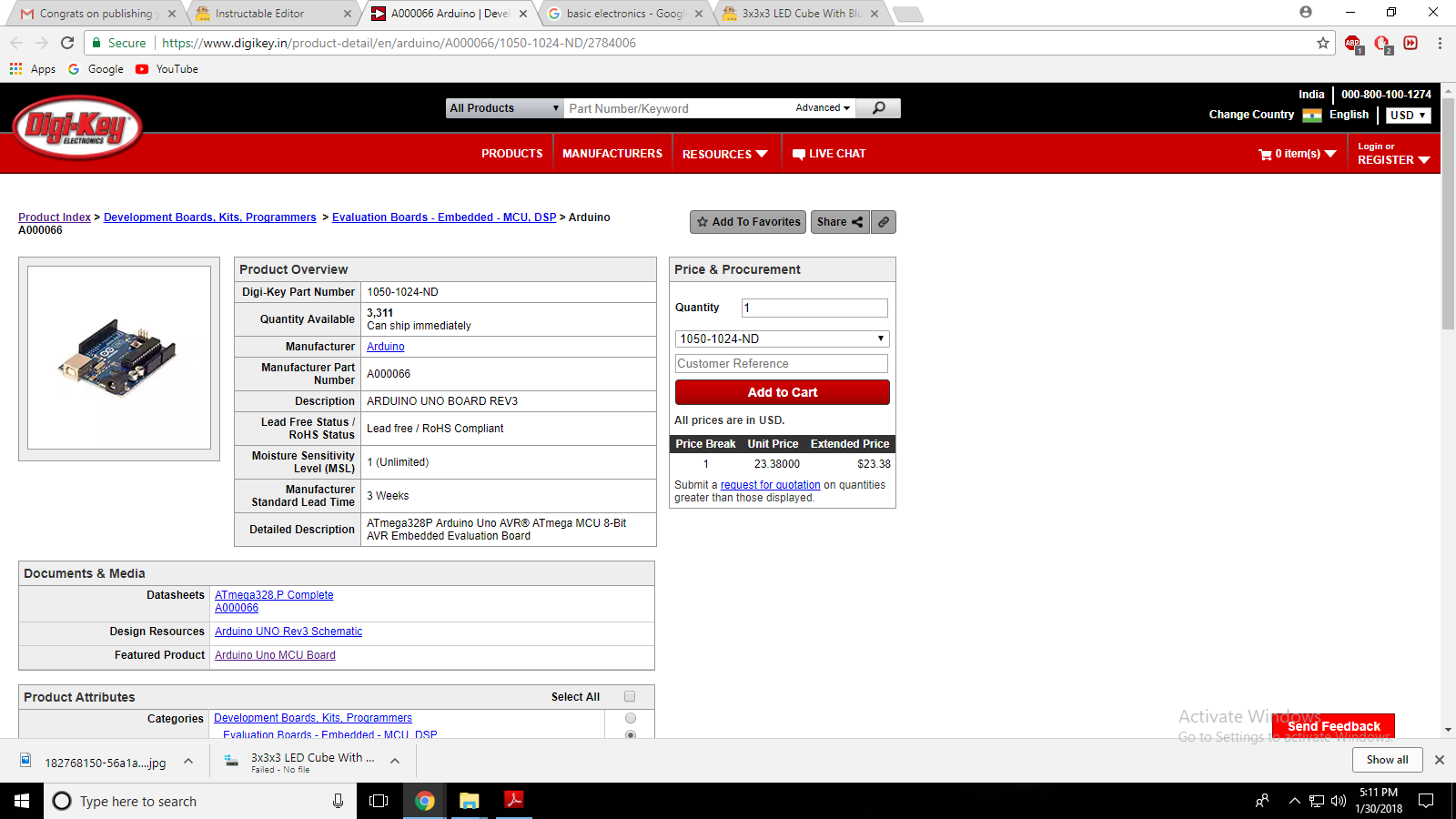
Task: Check the Select All checkbox
Action: 630,696
